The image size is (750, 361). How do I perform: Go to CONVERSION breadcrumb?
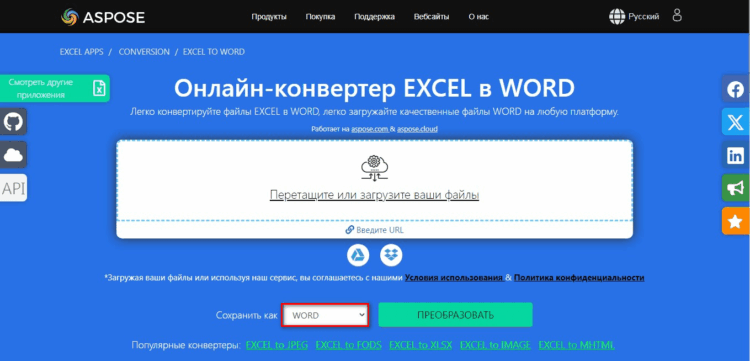(x=144, y=52)
